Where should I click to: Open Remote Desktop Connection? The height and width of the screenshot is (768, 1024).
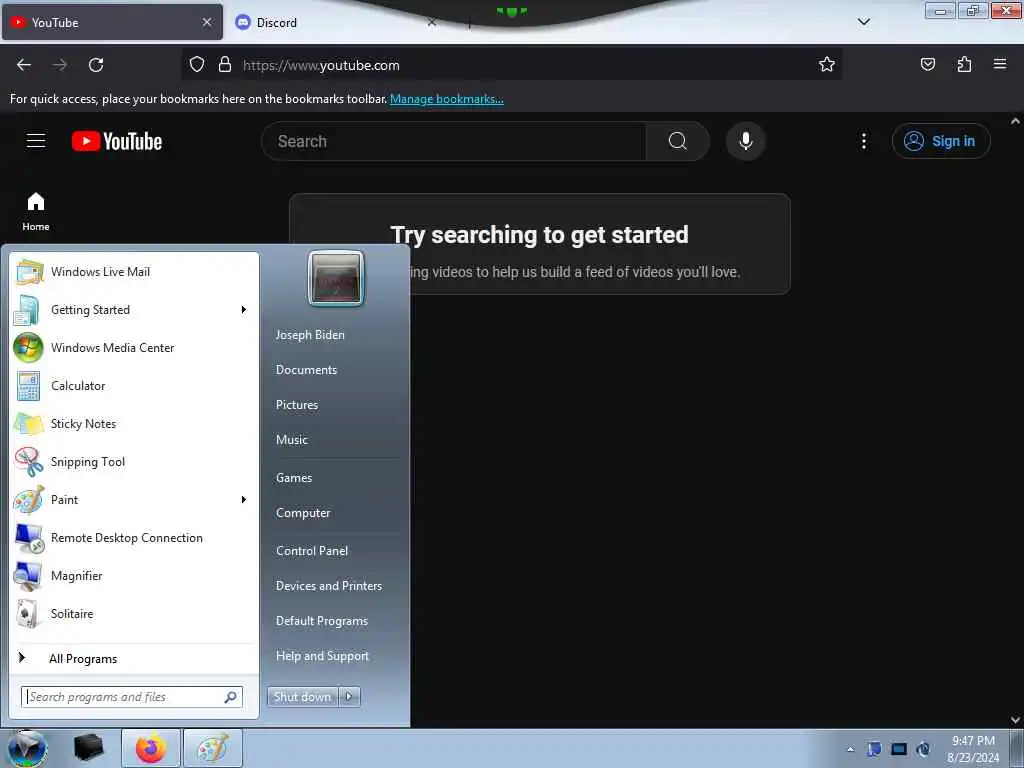(135, 537)
